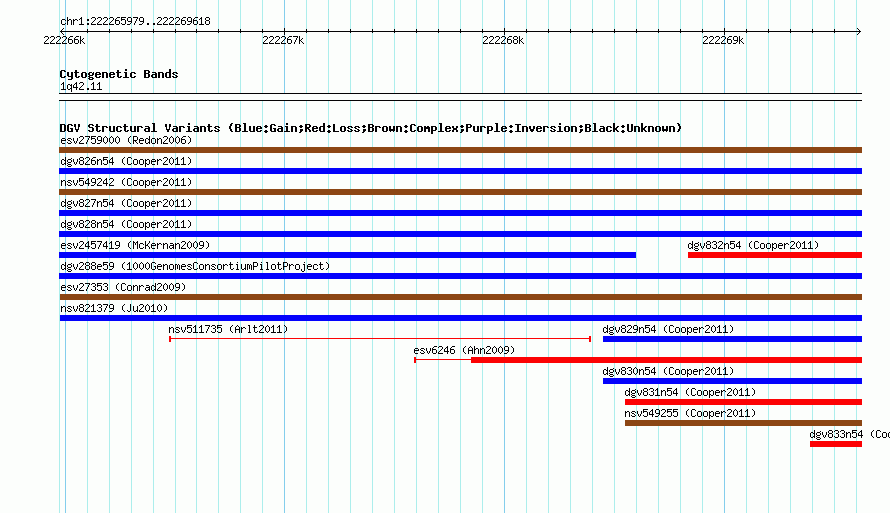Click the blue bar under dgv288e59 (1000GenomesConsortiumPilotProject)
The height and width of the screenshot is (513, 890).
coord(460,276)
